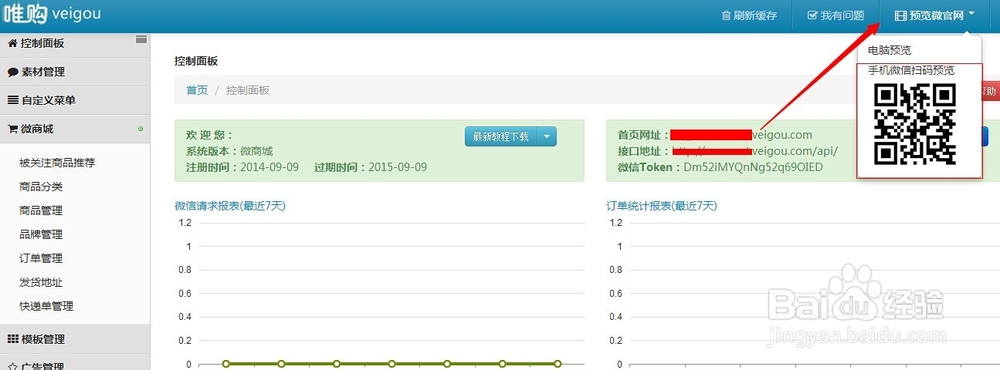
Task: Click last data point on 微信请求报表 line
Action: tap(557, 364)
